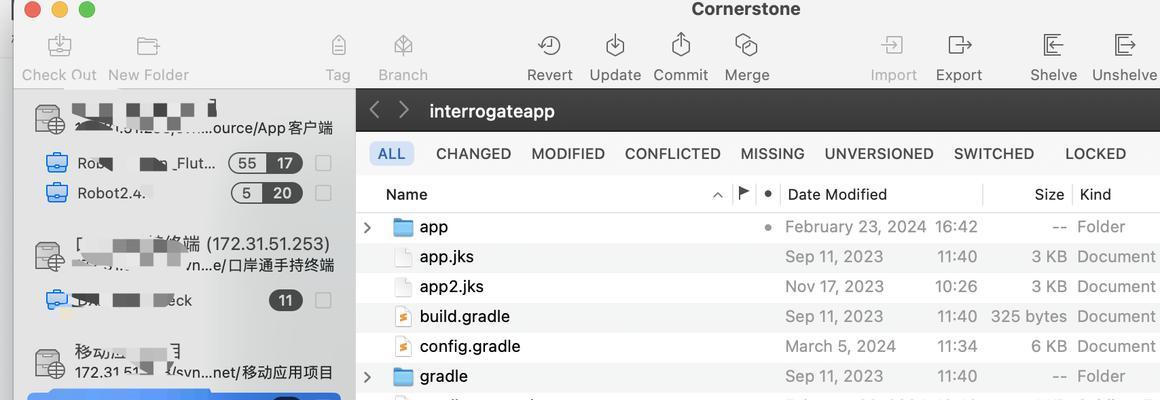
Task: Click the Update toolbar icon
Action: pyautogui.click(x=616, y=45)
